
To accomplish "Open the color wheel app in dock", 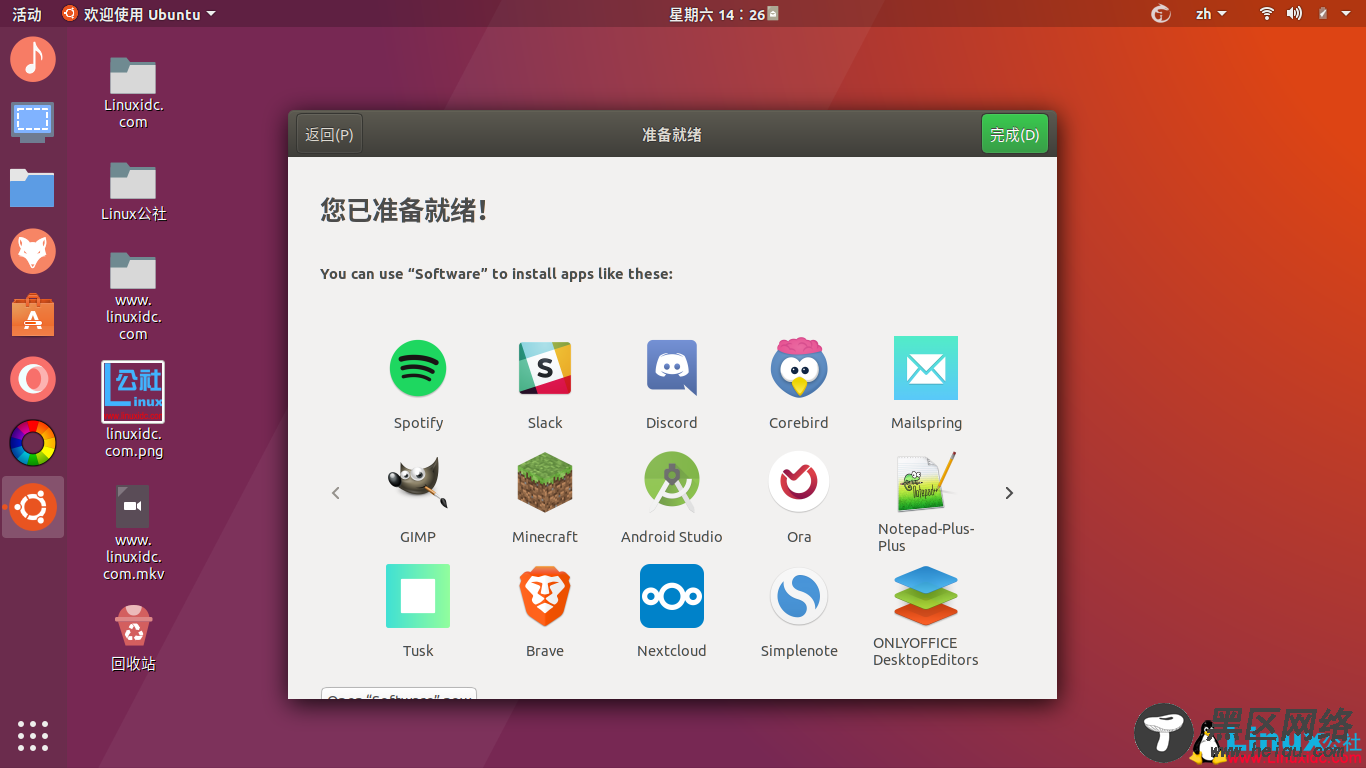I will (33, 443).
